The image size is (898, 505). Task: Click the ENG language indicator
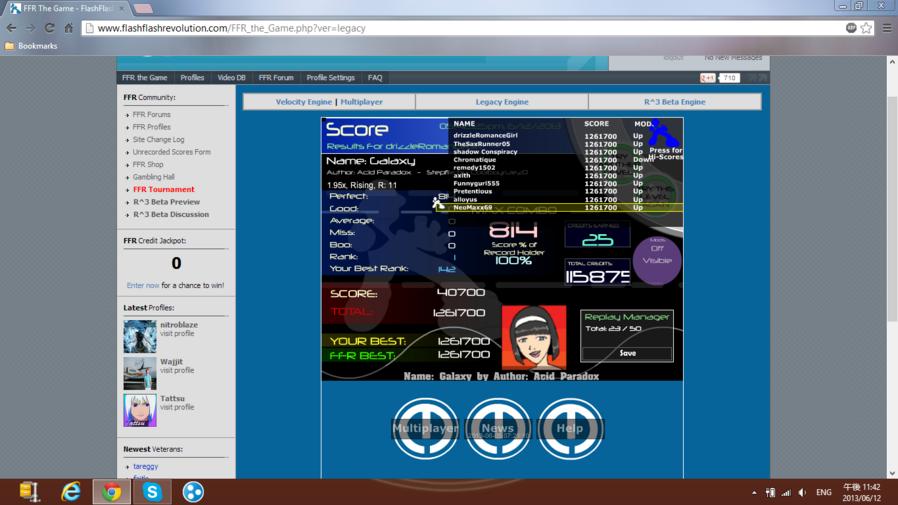[x=824, y=492]
